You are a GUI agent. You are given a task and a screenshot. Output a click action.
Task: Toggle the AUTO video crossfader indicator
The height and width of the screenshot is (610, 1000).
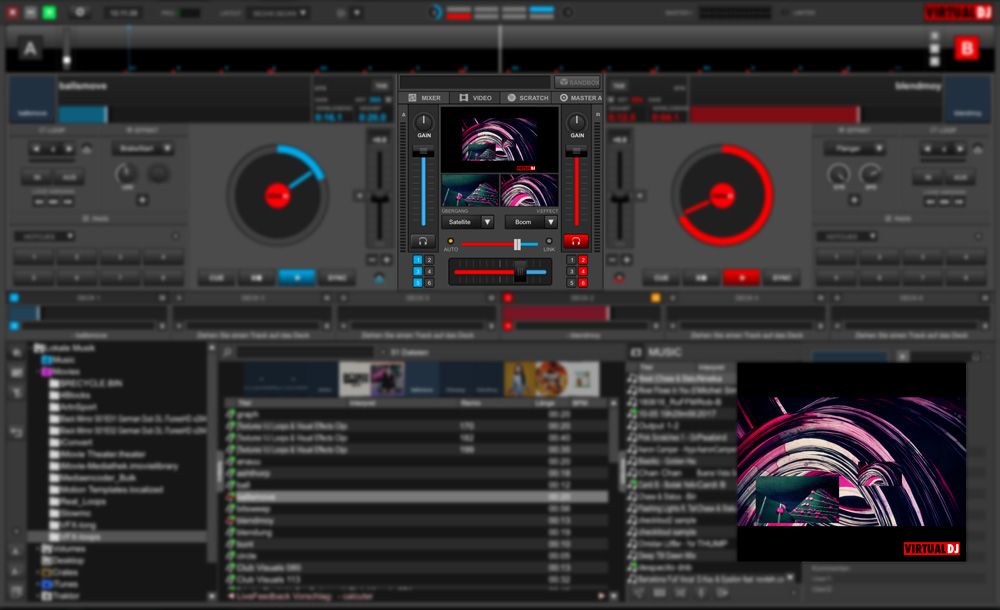(x=451, y=241)
